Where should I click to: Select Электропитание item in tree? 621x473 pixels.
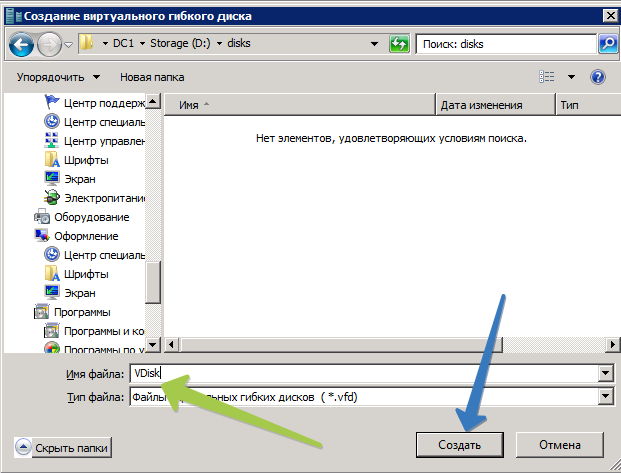[94, 198]
